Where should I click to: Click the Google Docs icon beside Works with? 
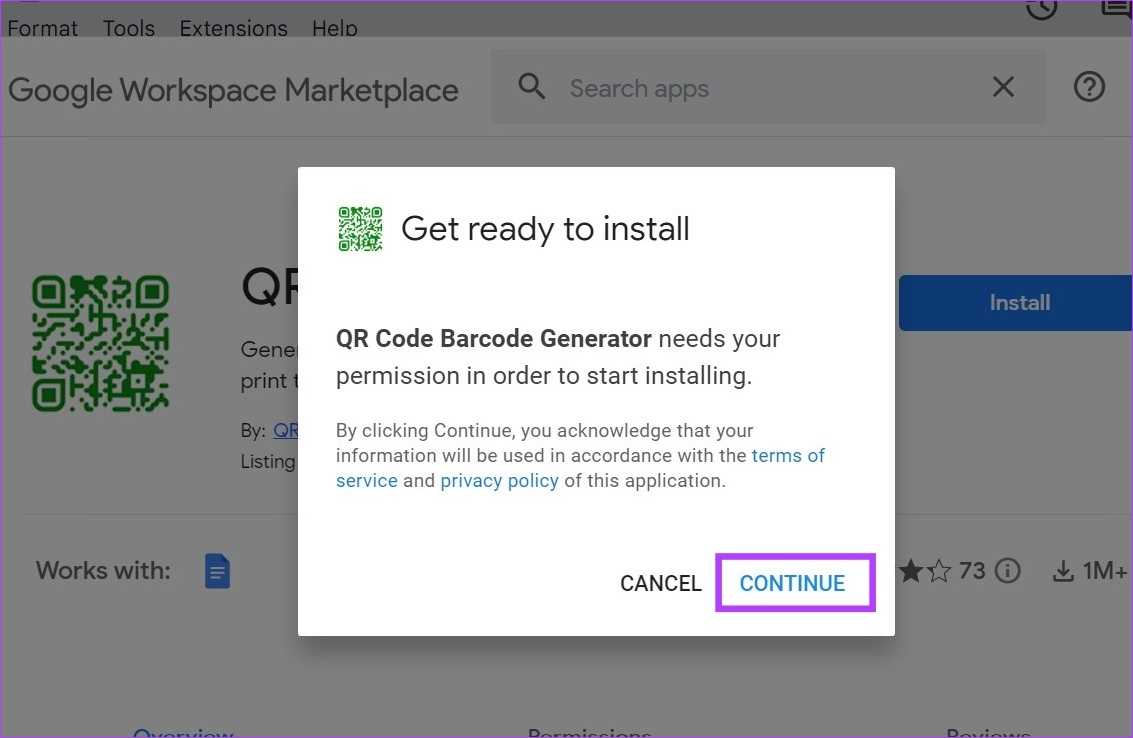point(217,571)
